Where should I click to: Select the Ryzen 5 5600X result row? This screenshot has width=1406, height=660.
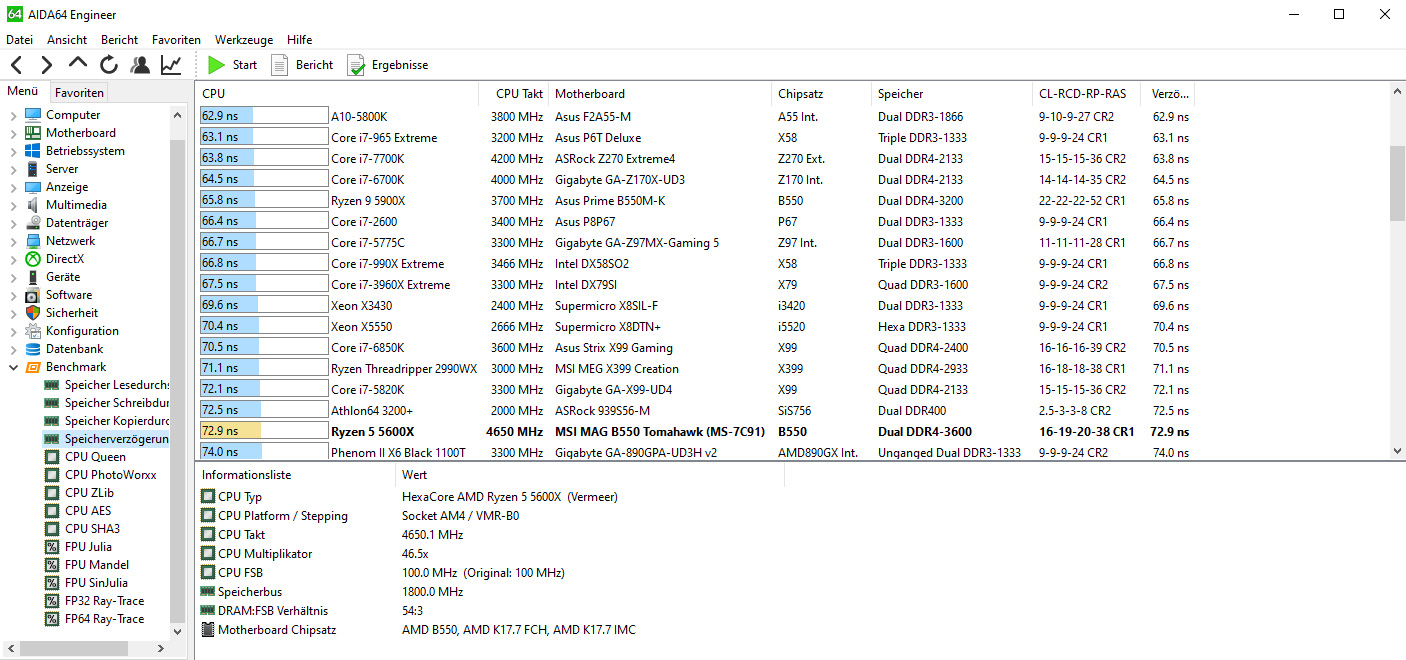(695, 432)
